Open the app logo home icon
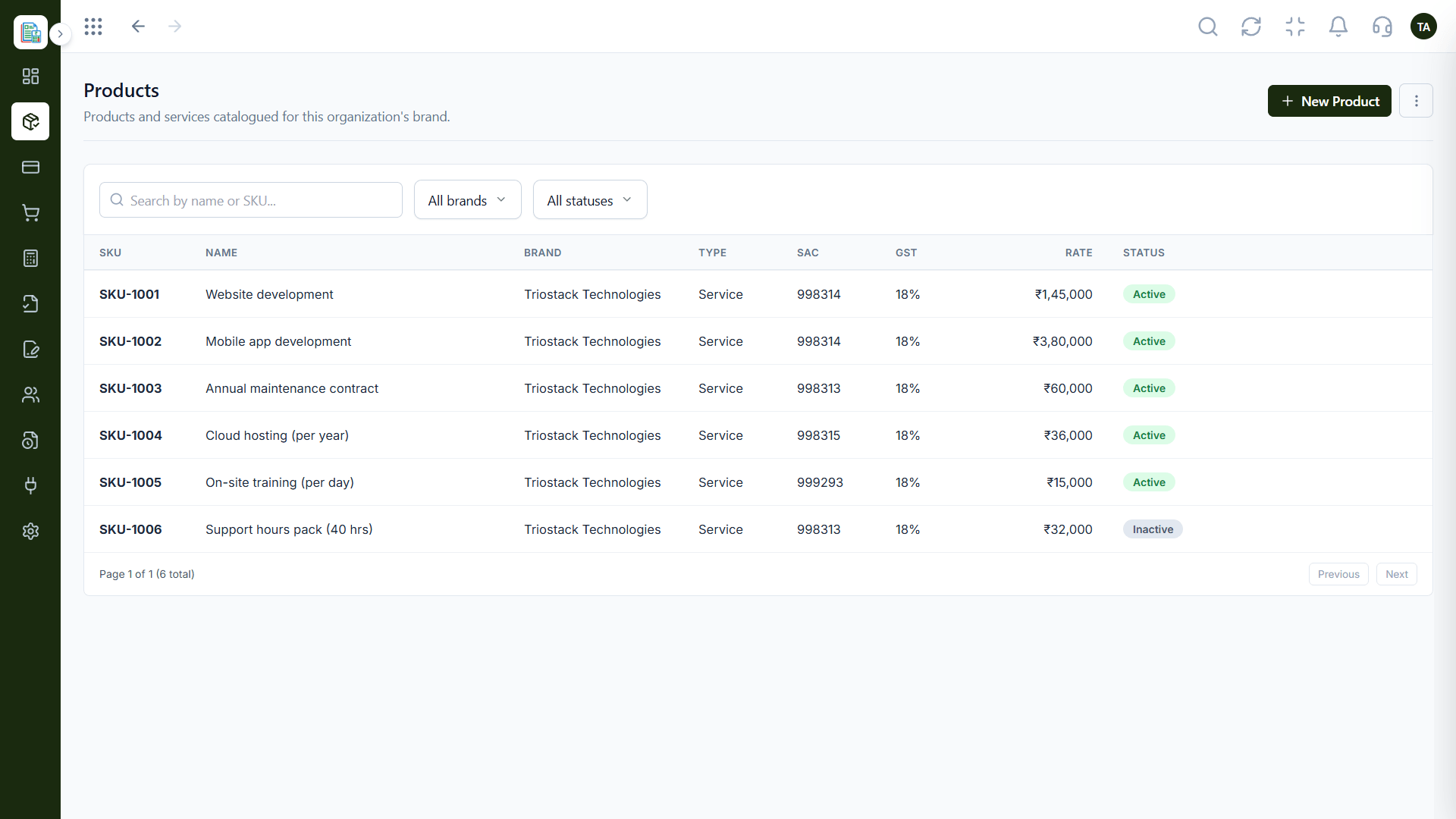Screen dimensions: 1456x819 [30, 32]
